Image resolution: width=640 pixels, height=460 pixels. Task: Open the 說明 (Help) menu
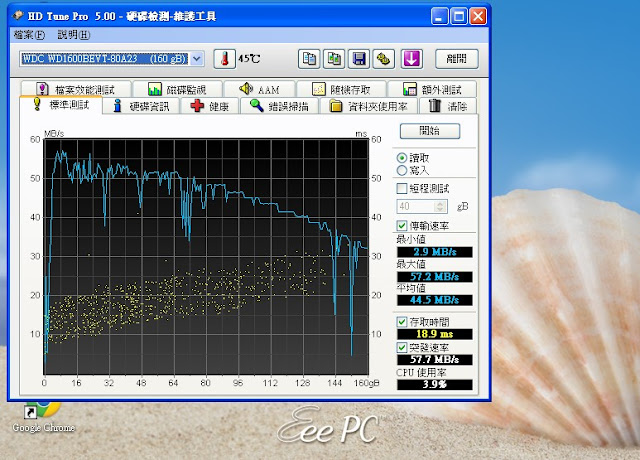73,35
